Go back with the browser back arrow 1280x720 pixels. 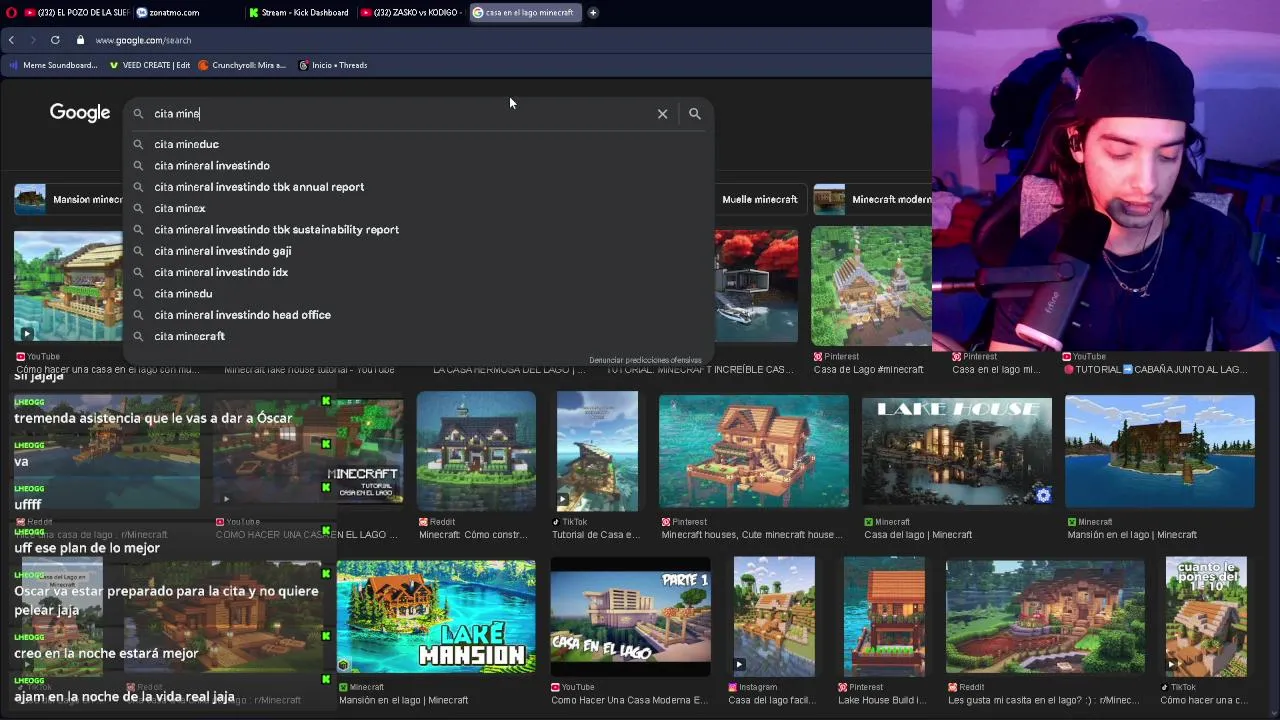pos(11,40)
